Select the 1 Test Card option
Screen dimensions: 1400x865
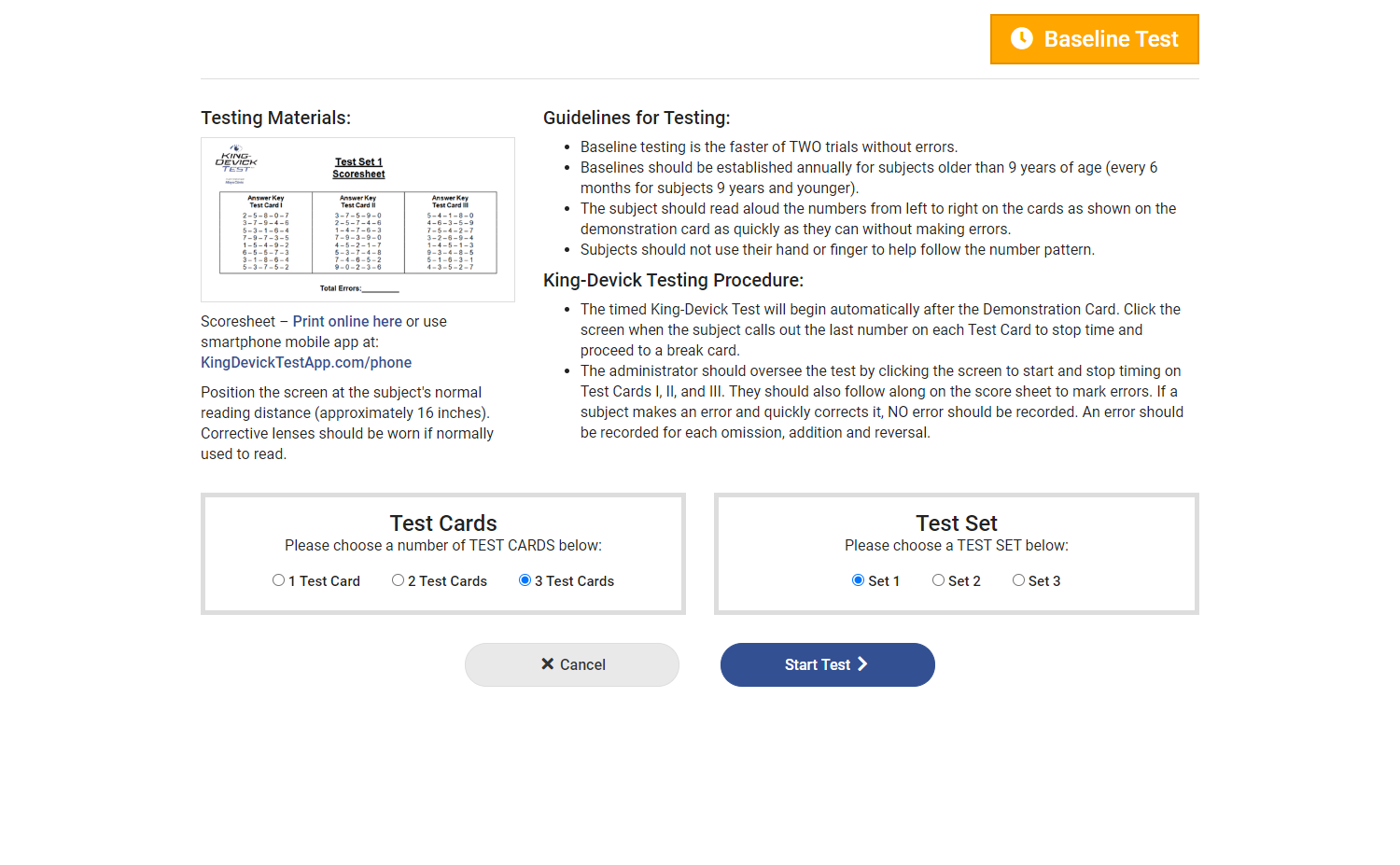click(278, 579)
